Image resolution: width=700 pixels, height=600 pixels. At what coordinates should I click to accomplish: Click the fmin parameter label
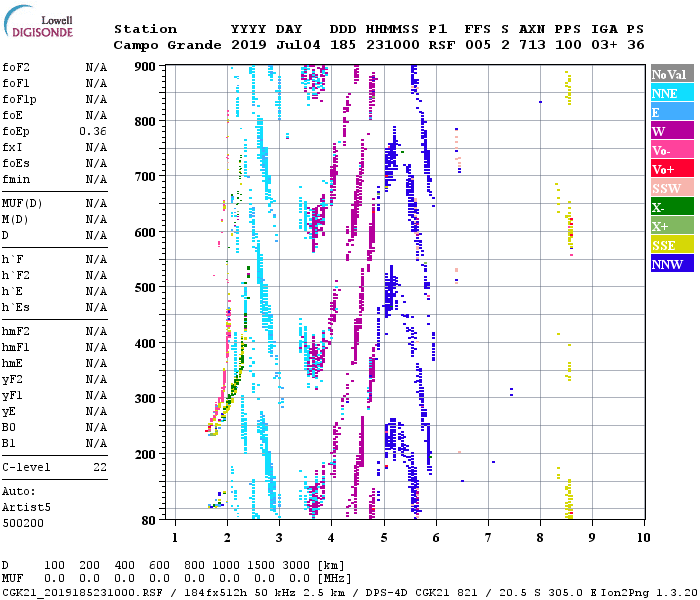coord(16,179)
